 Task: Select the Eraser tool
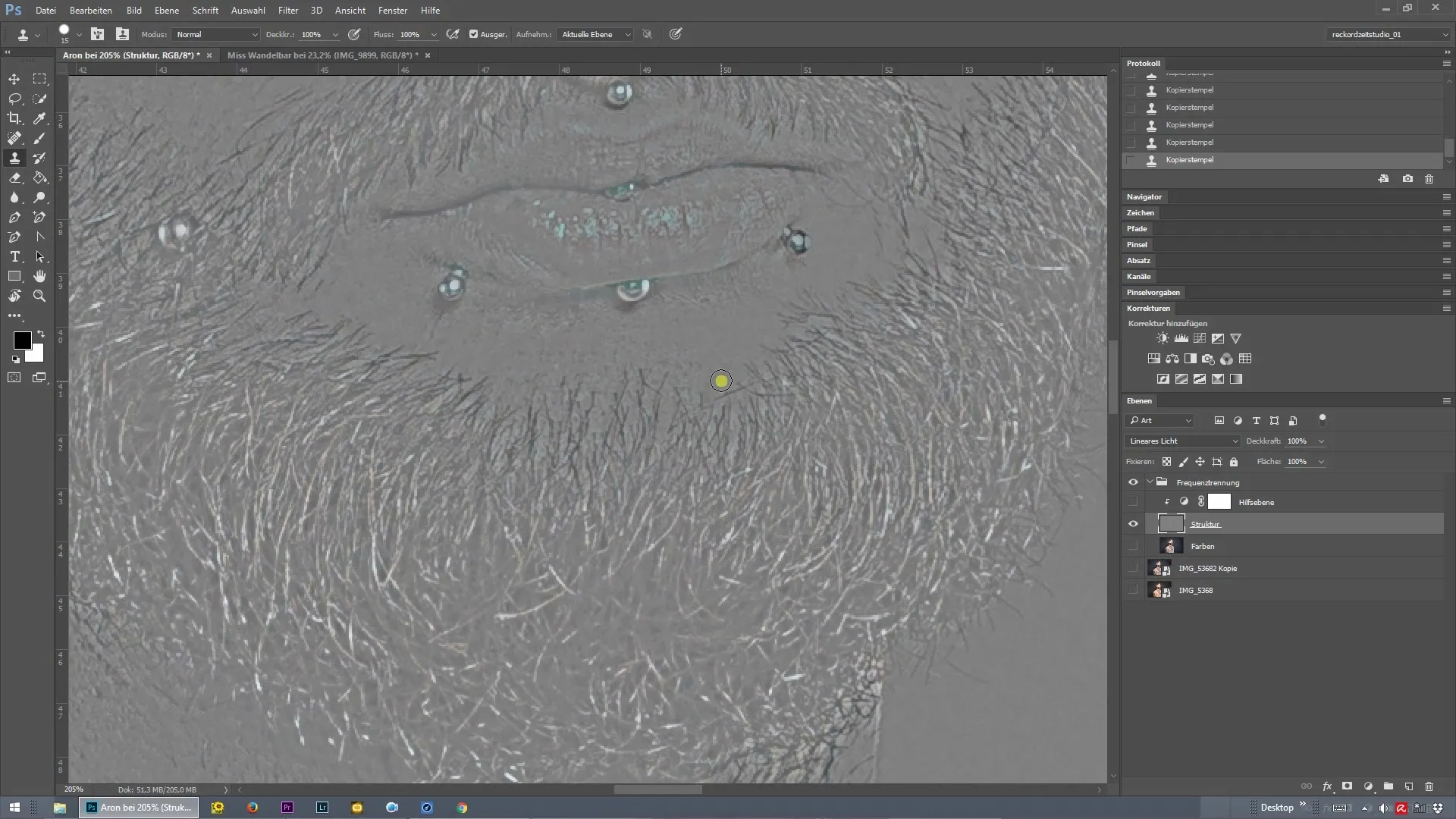click(14, 177)
